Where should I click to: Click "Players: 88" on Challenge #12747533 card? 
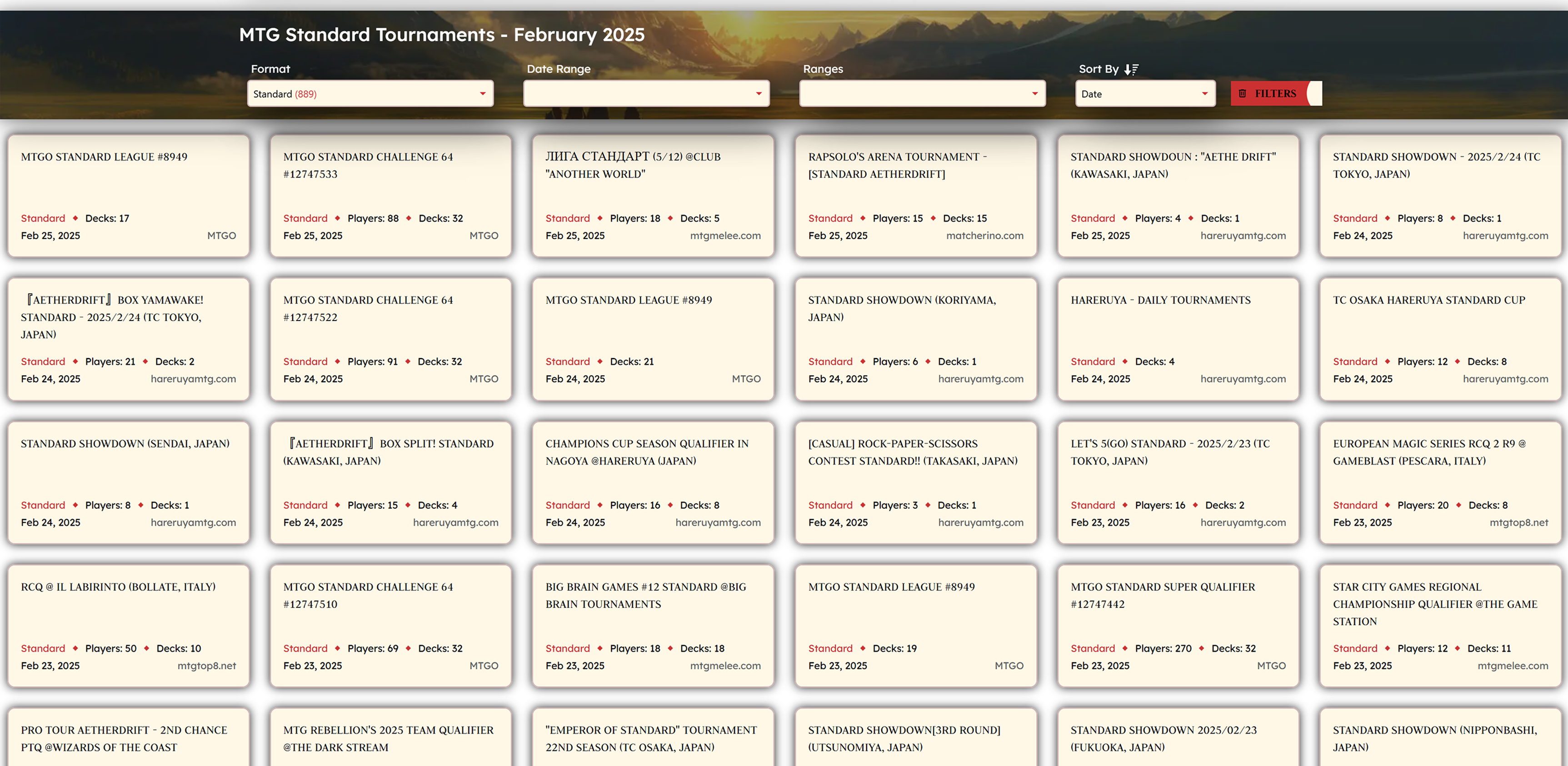pos(373,218)
